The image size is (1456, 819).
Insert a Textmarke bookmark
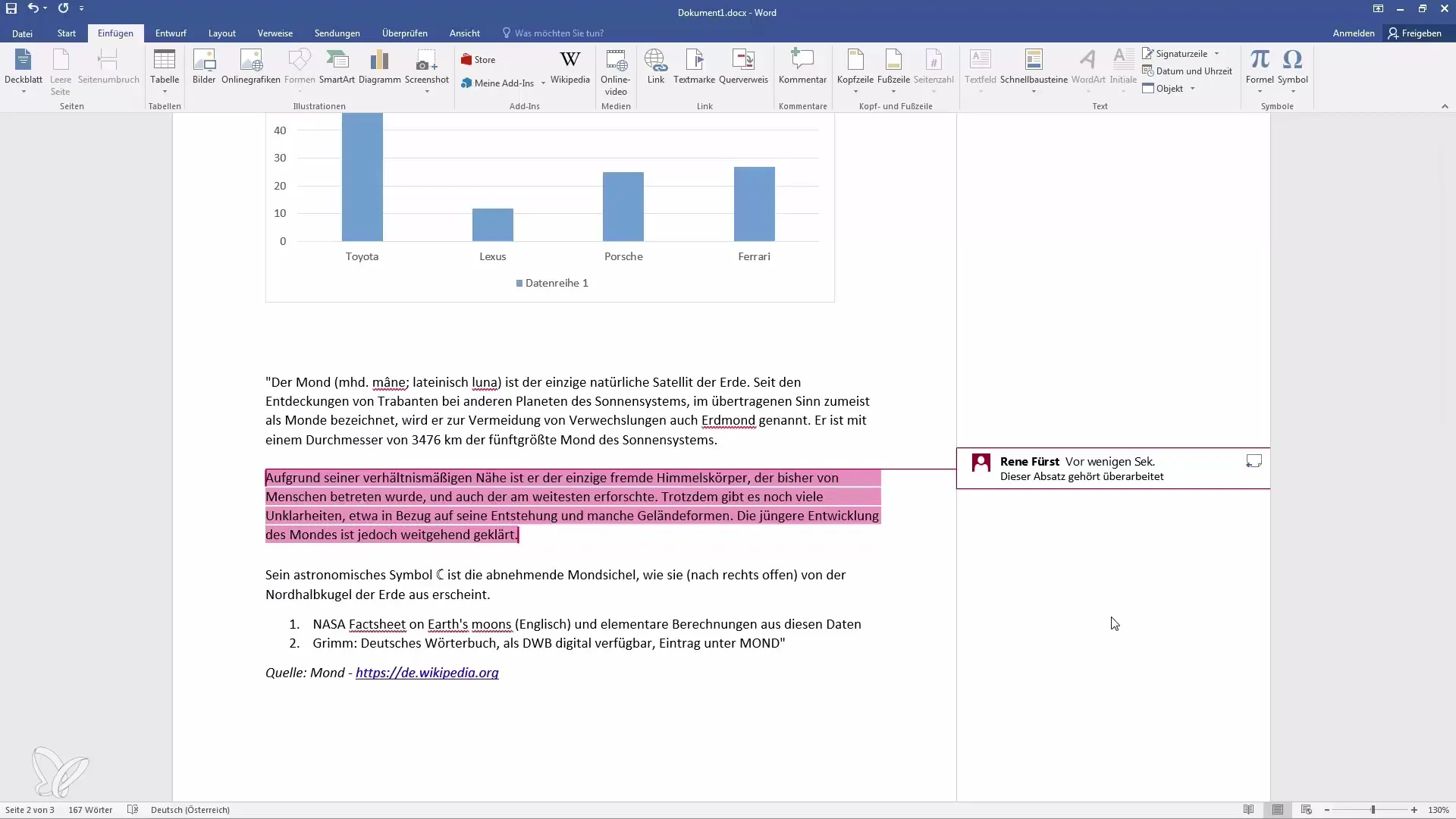(x=694, y=67)
